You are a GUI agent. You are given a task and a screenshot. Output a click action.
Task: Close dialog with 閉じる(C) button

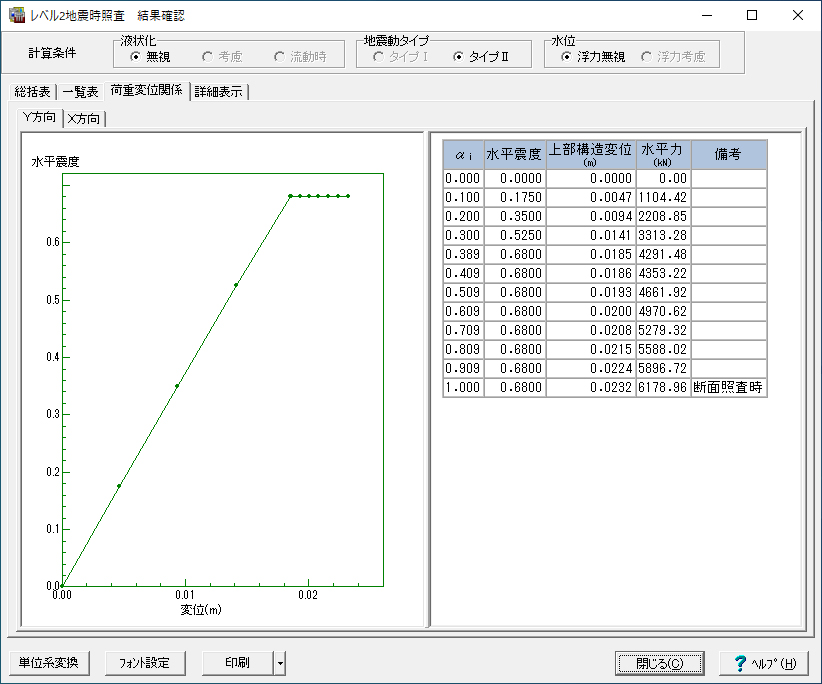(659, 664)
